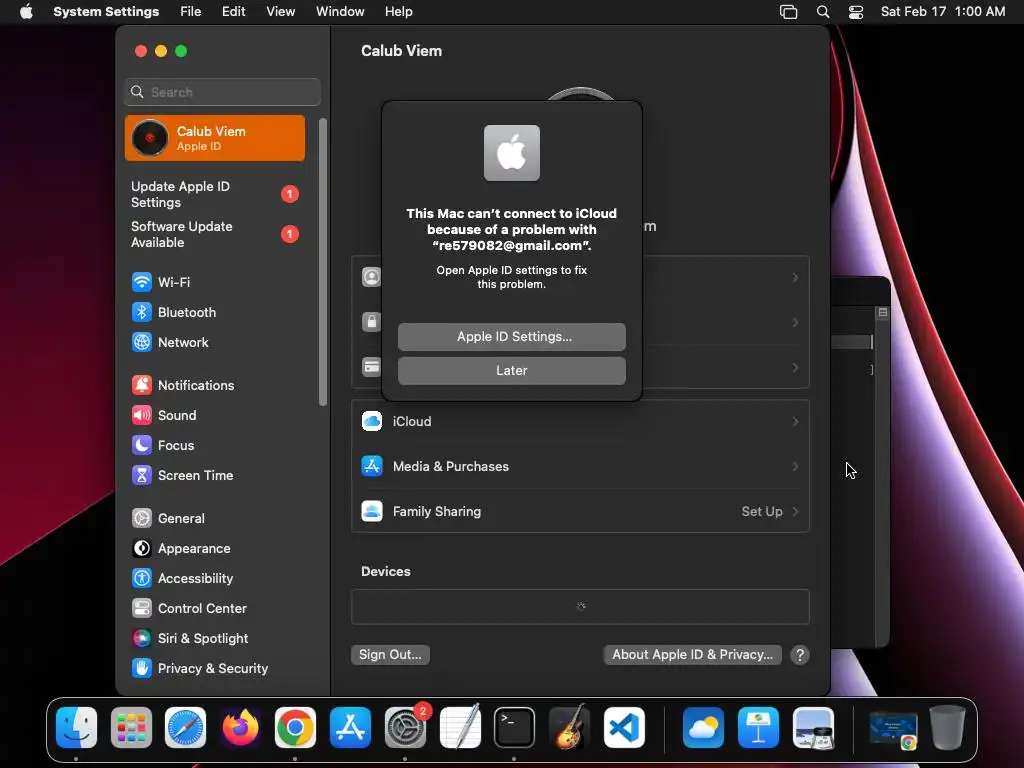This screenshot has height=768, width=1024.
Task: Open the File menu
Action: pyautogui.click(x=191, y=12)
